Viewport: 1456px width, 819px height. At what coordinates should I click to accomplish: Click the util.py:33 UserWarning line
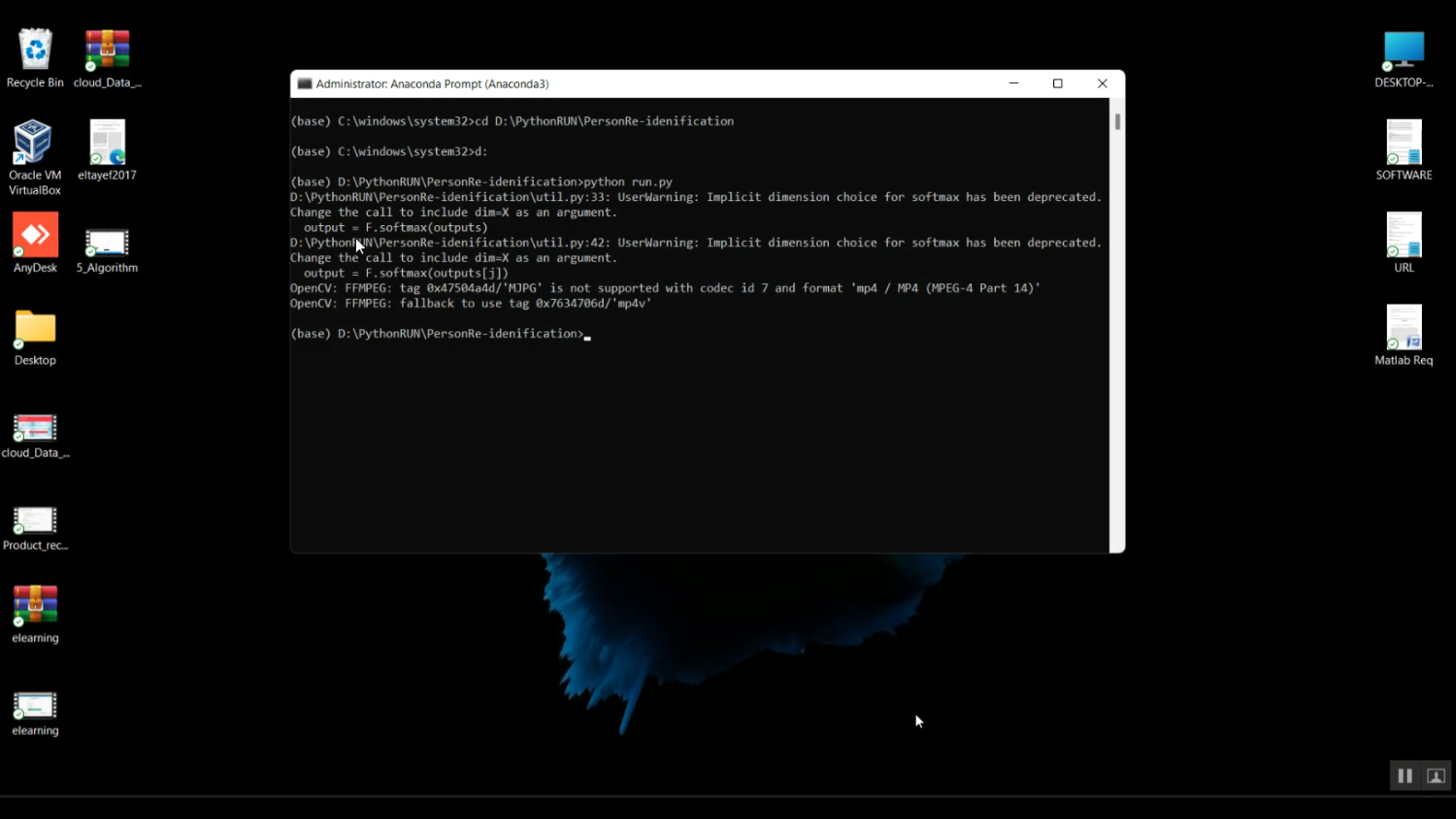click(696, 197)
